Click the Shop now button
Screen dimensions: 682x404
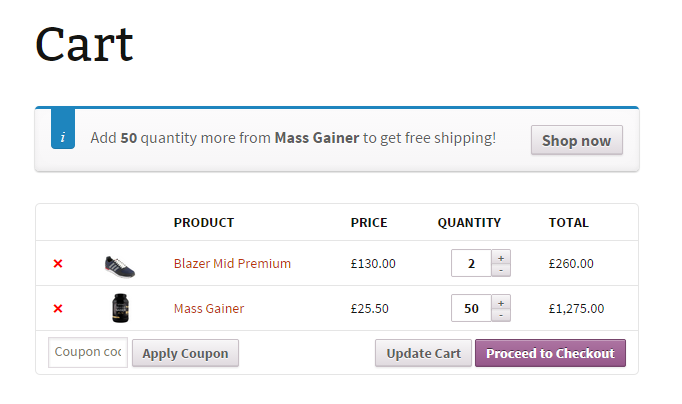click(x=576, y=140)
